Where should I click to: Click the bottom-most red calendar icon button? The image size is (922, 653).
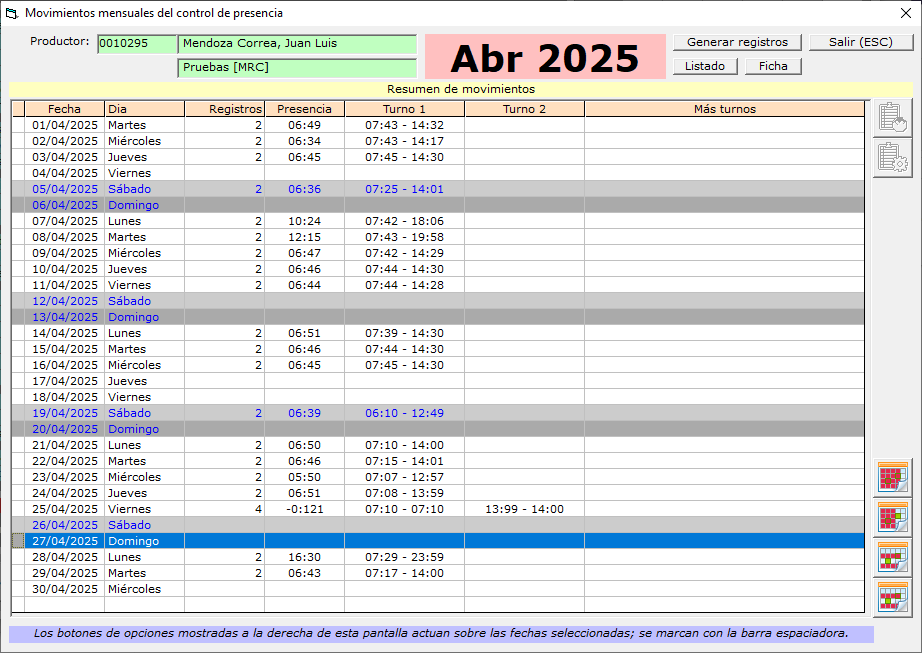[892, 598]
